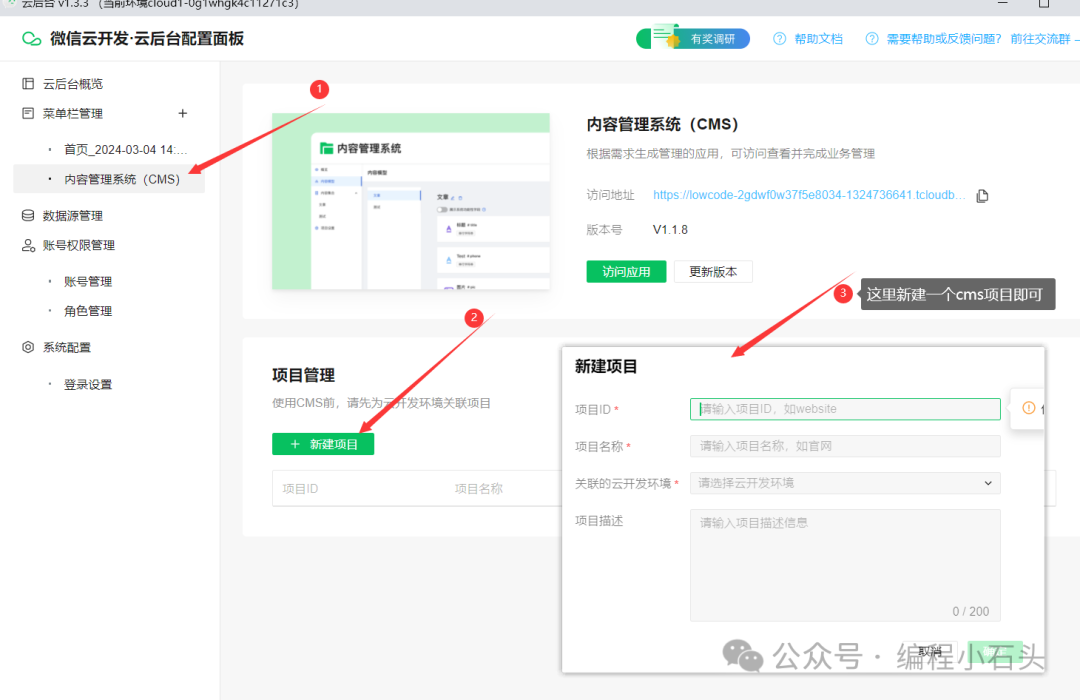Screen dimensions: 1080x700
Task: Click the 项目管理 section heading
Action: [x=303, y=375]
